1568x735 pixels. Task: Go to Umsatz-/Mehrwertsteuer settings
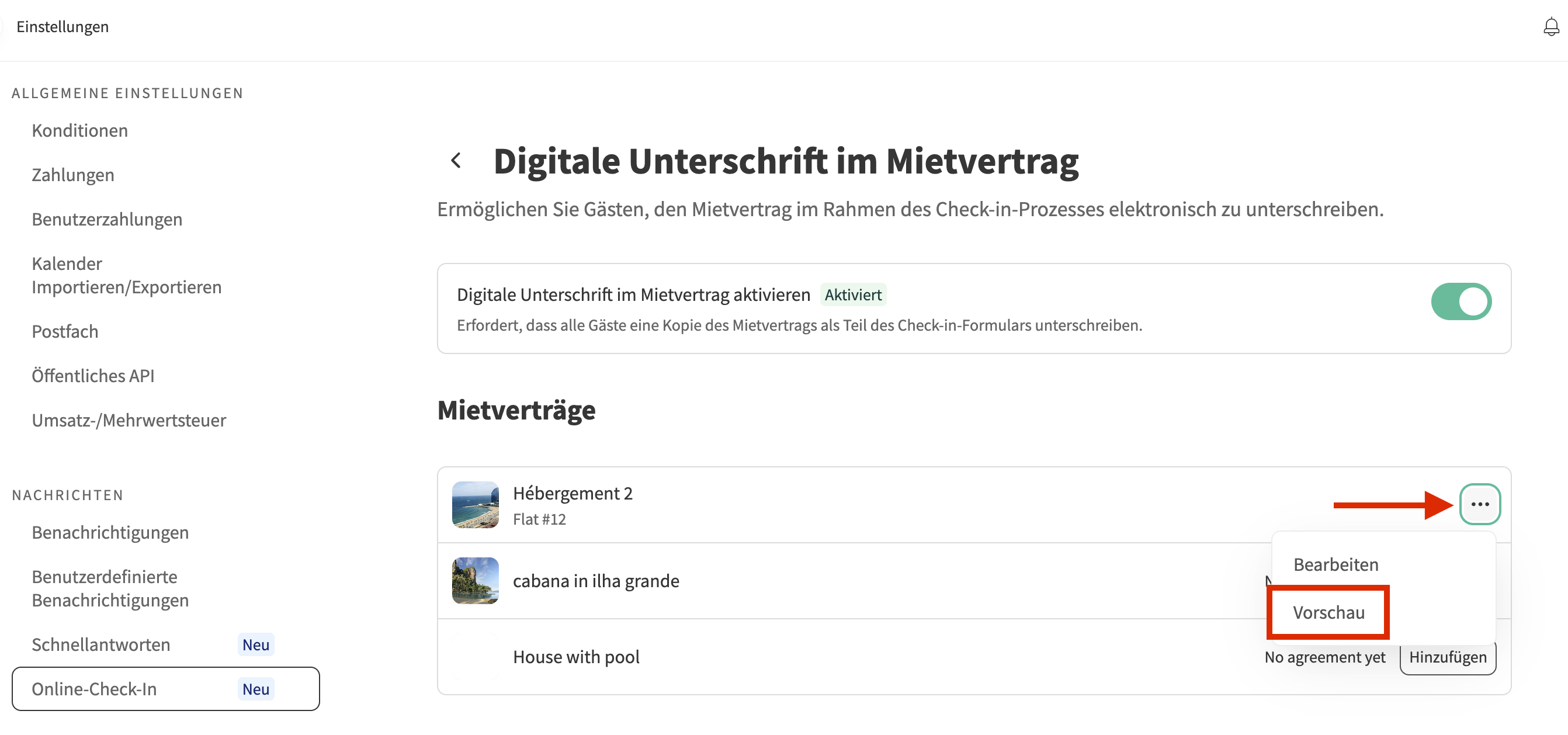(x=129, y=420)
